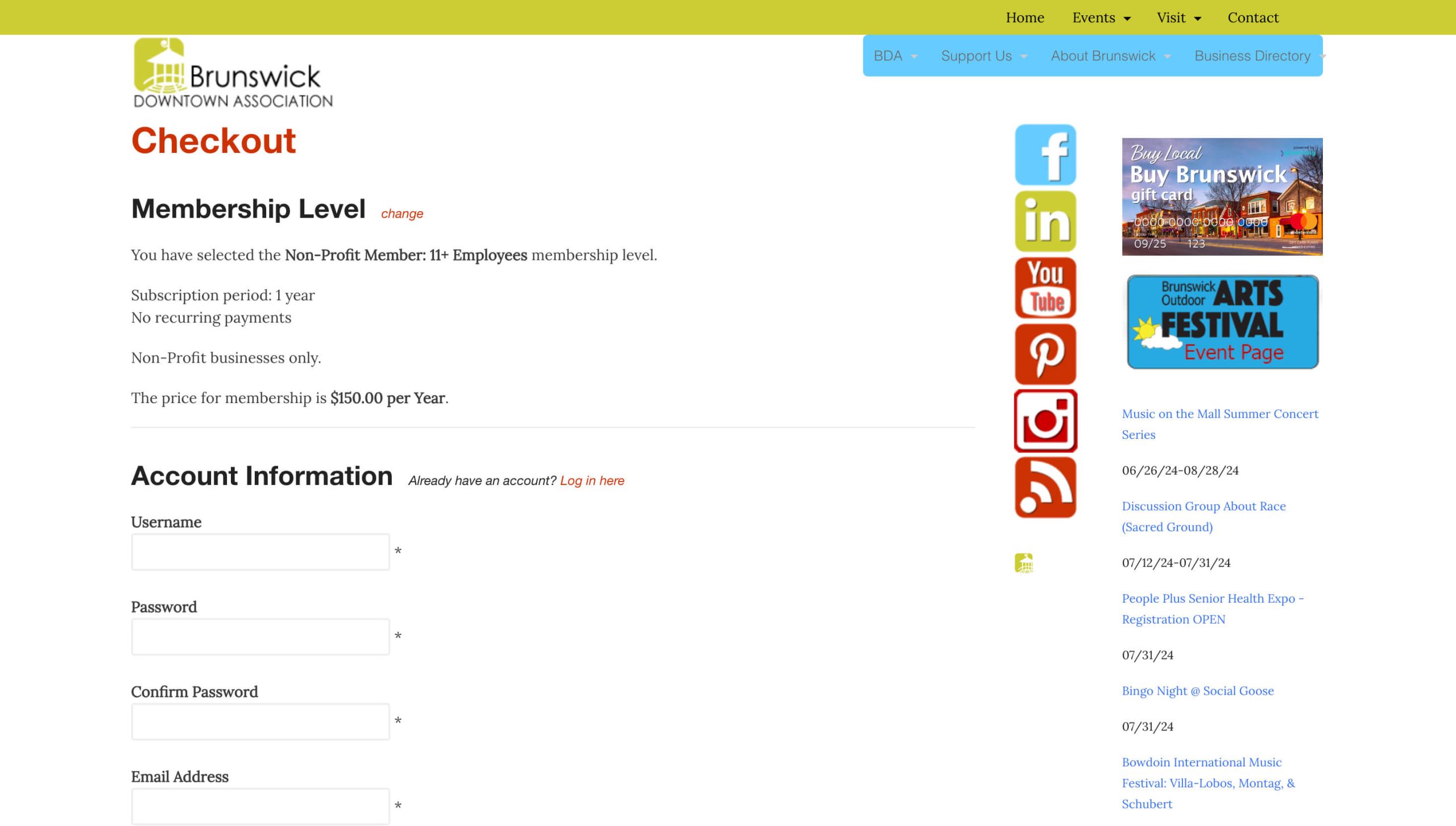Click the Buy Brunswick gift card banner
This screenshot has height=826, width=1456.
tap(1222, 197)
